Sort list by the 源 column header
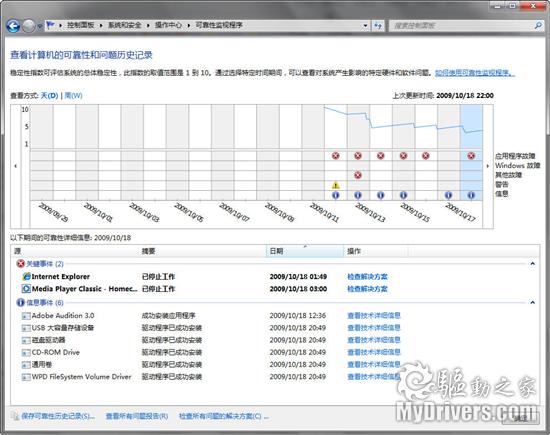 coord(75,251)
